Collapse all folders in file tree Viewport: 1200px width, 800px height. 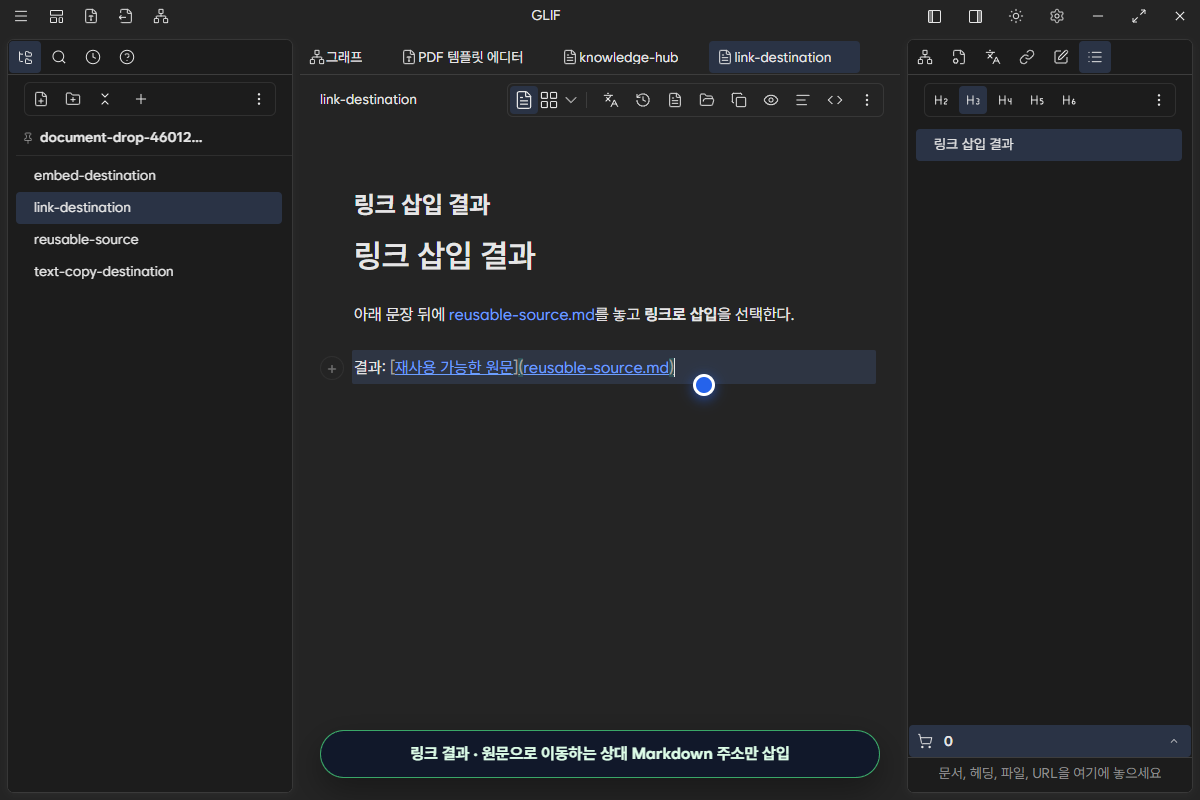(105, 99)
